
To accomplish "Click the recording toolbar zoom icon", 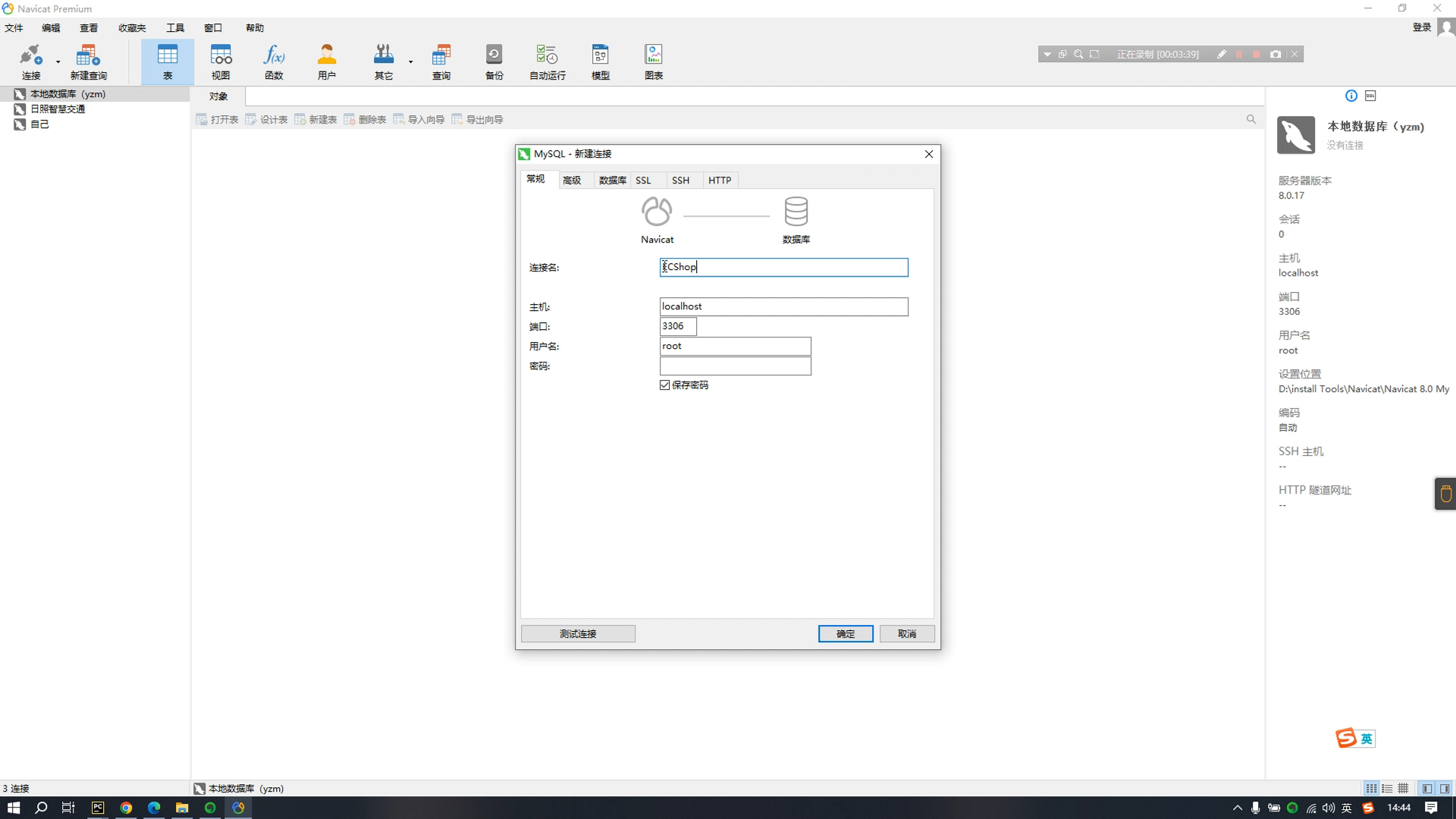I will [1078, 55].
